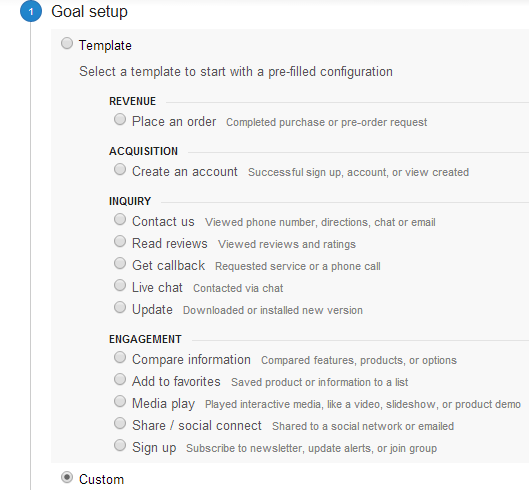This screenshot has width=529, height=490.
Task: Choose the Place an order template
Action: pyautogui.click(x=120, y=119)
